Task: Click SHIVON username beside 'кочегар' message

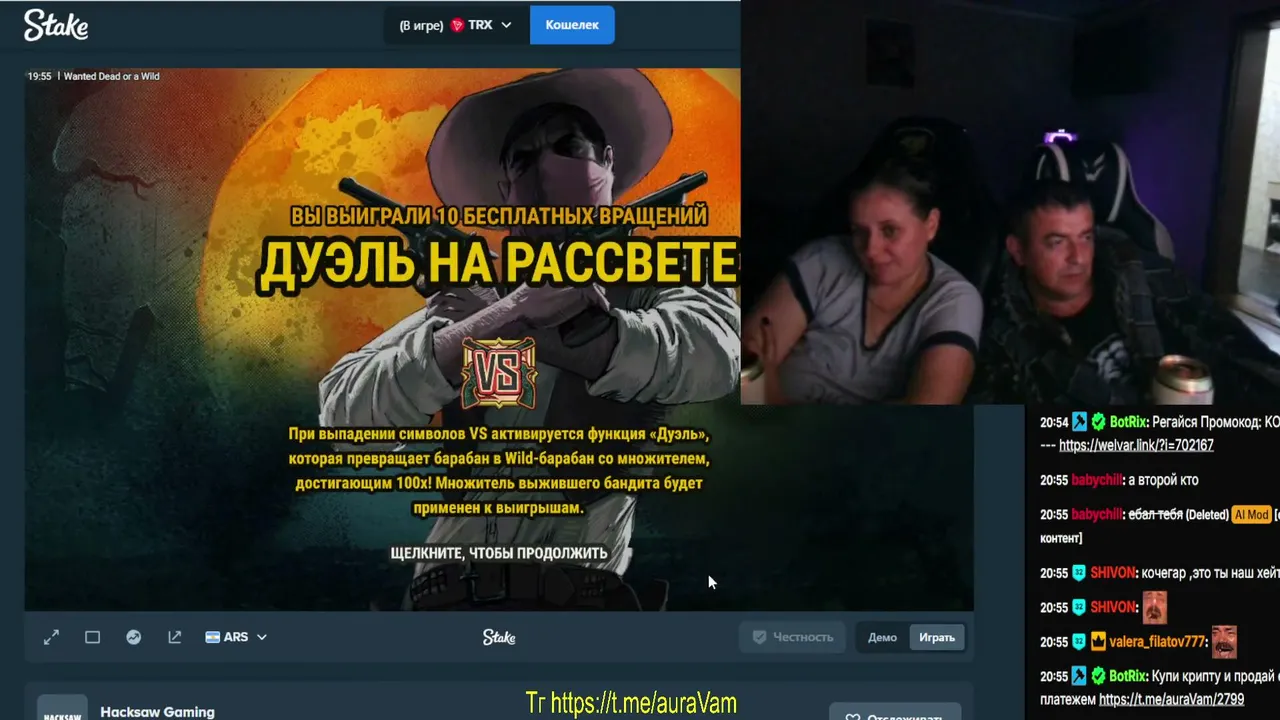Action: (x=1114, y=573)
